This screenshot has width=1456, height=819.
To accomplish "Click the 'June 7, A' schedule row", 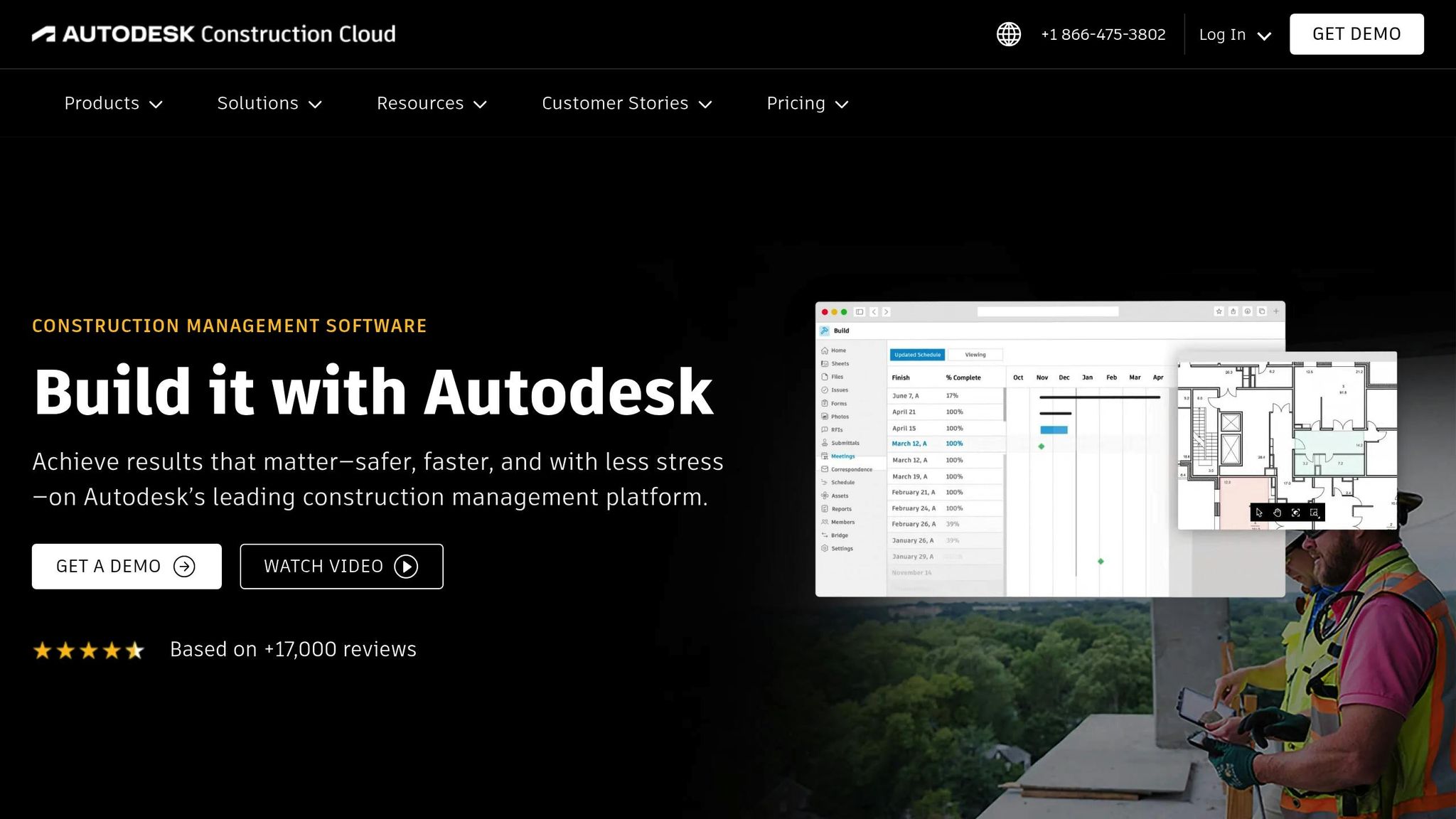I will pos(946,396).
